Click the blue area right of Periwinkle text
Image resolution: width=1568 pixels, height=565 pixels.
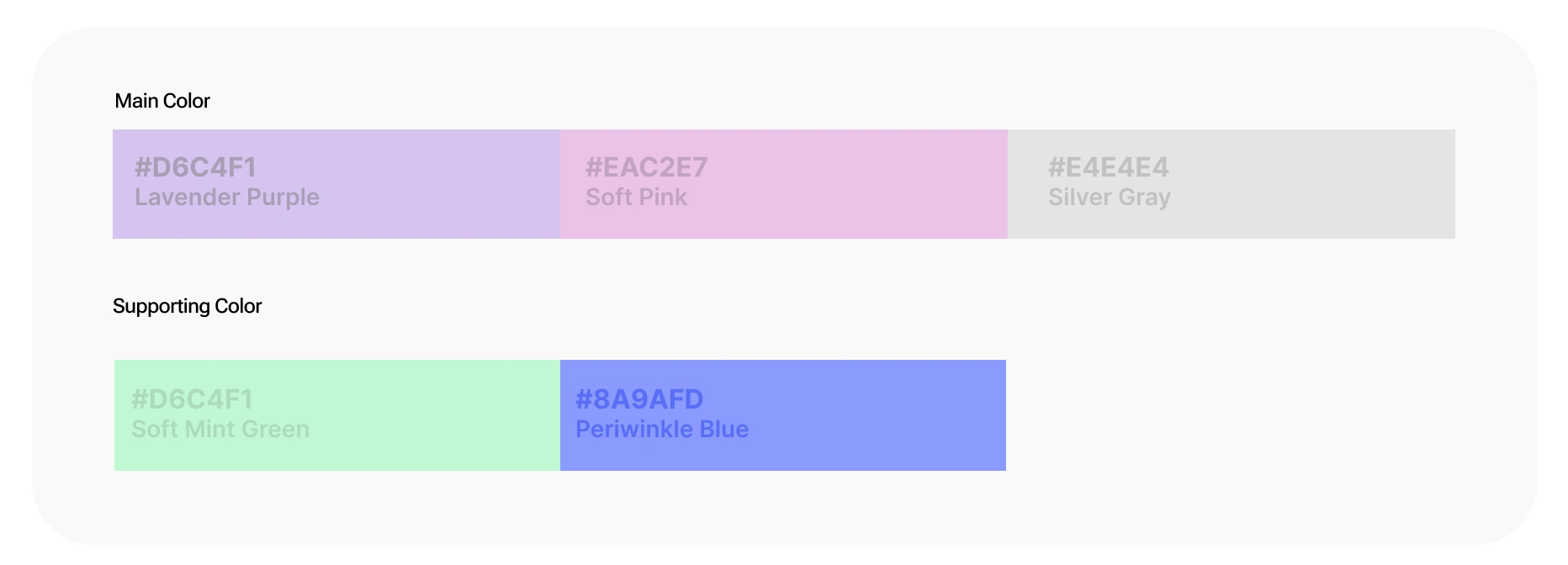(x=877, y=415)
